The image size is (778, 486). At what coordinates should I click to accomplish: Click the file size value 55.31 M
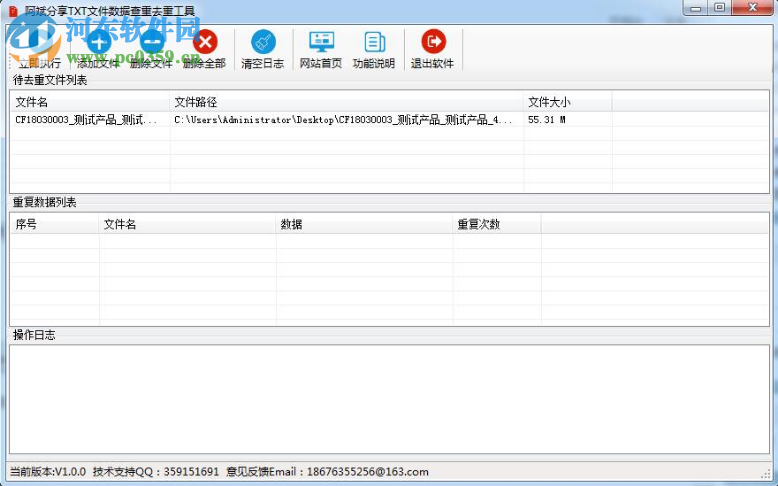point(547,120)
